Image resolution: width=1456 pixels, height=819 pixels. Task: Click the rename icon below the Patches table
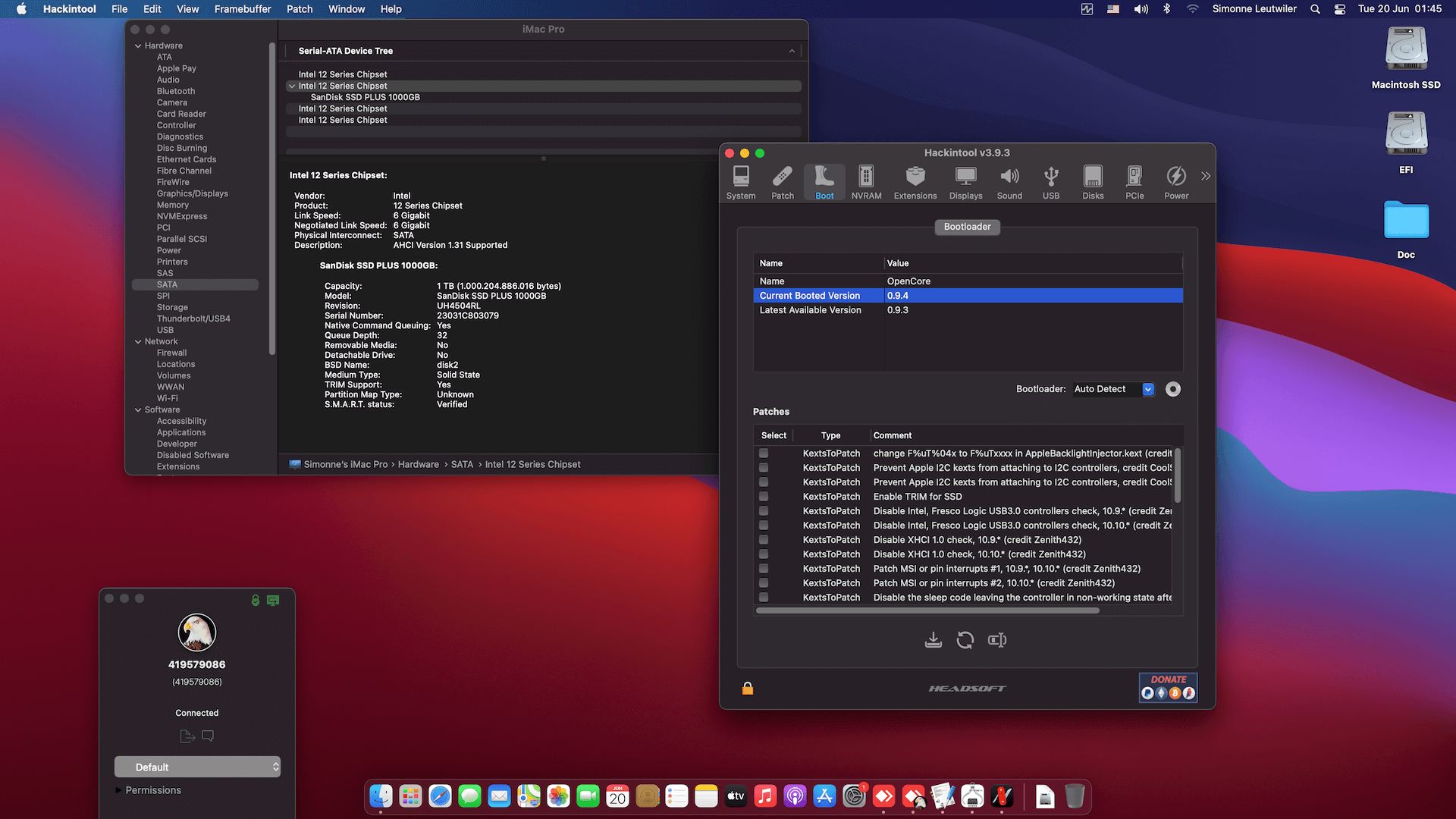(997, 640)
